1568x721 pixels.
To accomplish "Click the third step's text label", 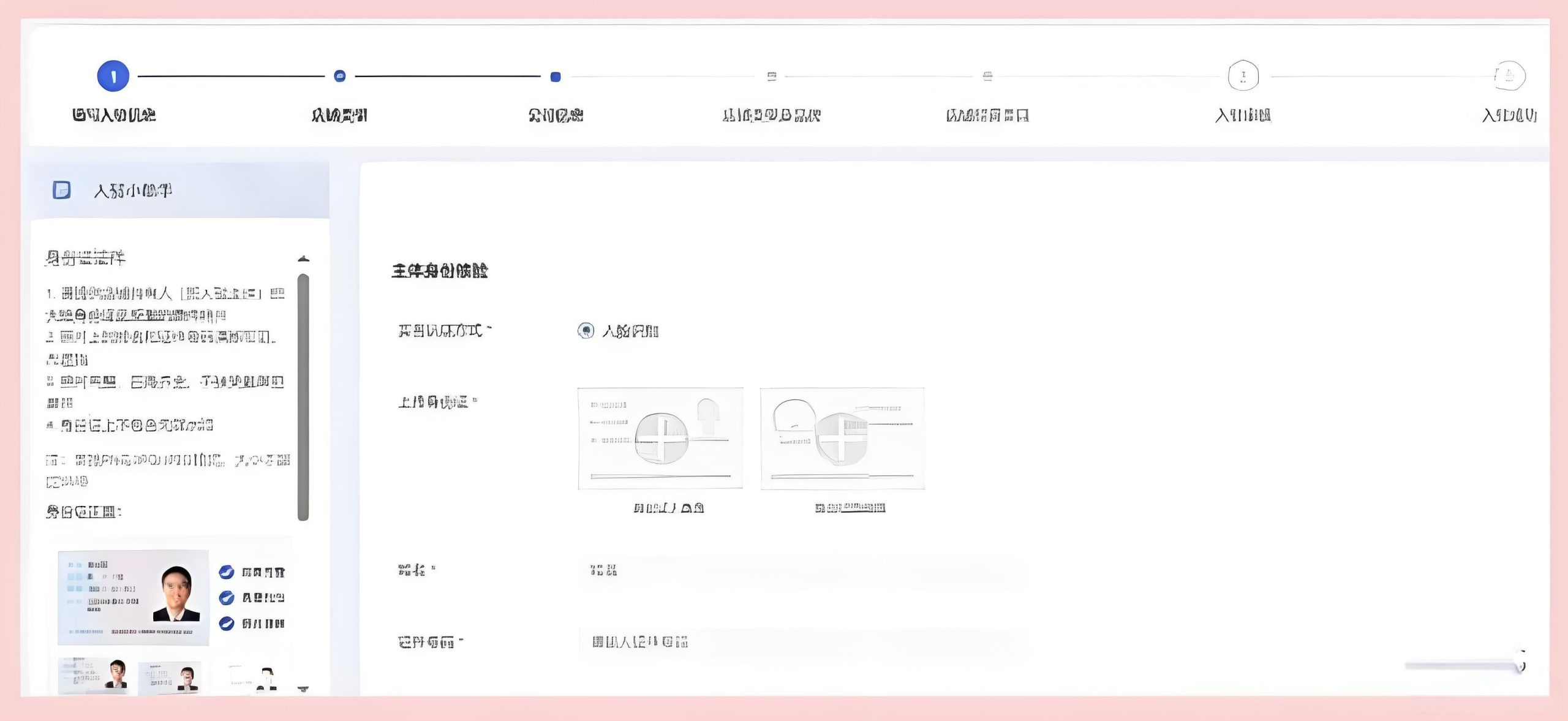I will [556, 115].
